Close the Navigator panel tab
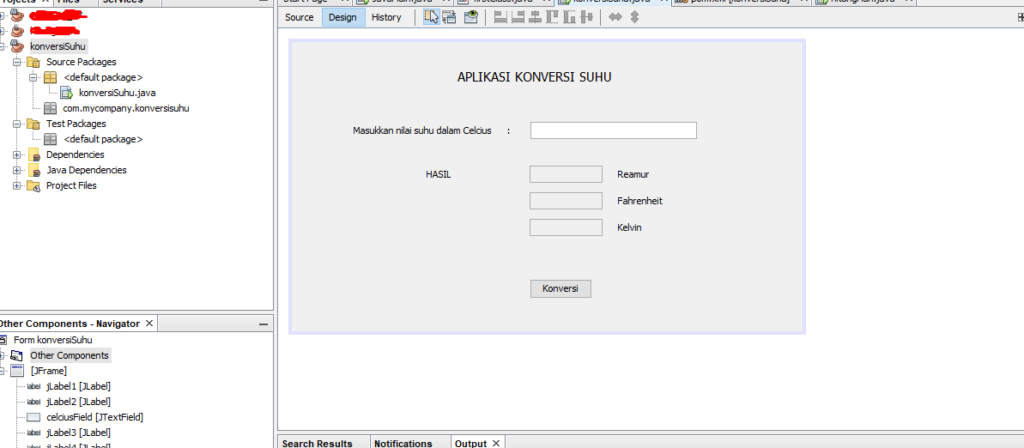Viewport: 1024px width, 448px height. coord(149,324)
